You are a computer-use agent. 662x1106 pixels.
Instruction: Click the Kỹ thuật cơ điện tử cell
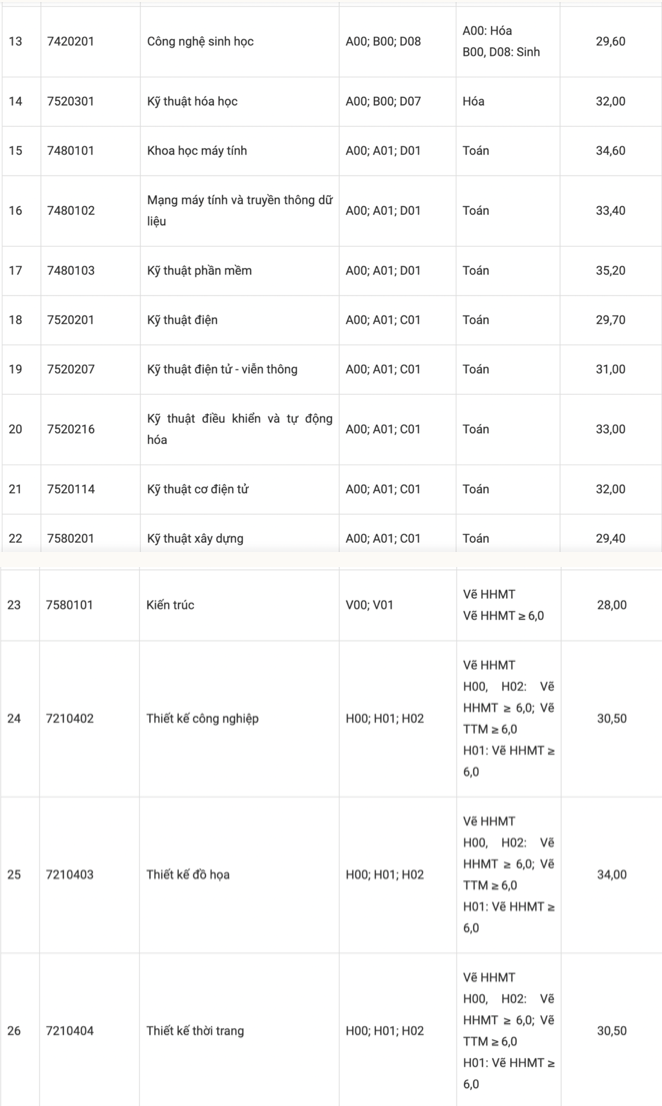pyautogui.click(x=198, y=489)
